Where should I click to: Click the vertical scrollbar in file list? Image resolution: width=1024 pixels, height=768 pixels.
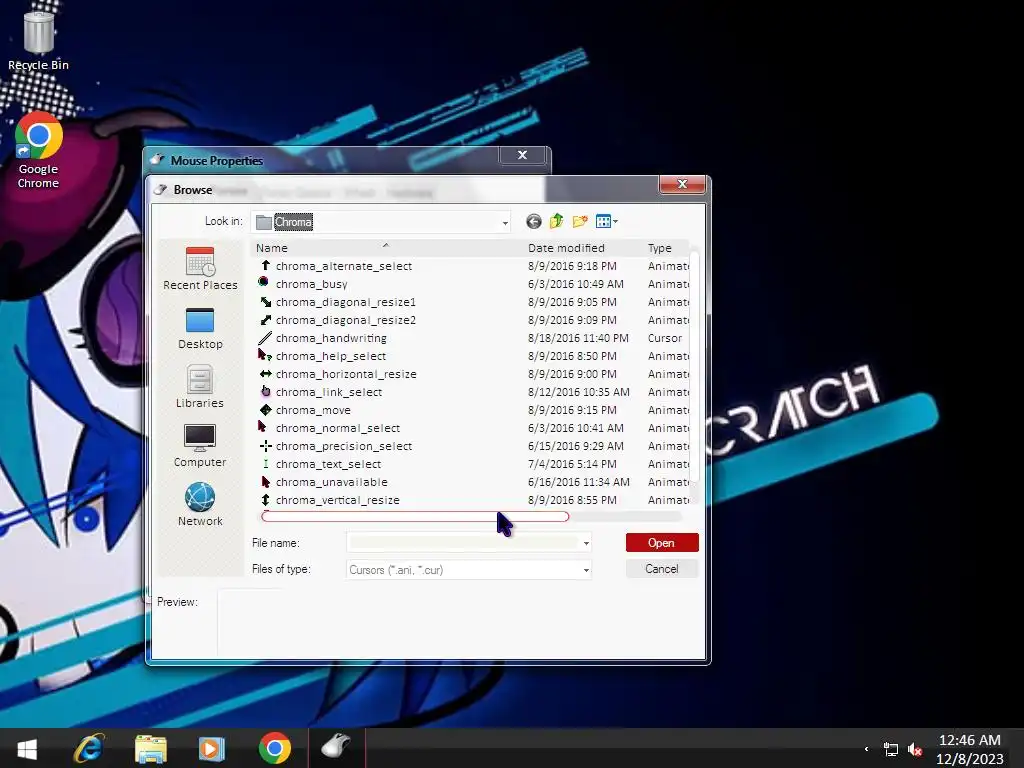coord(694,366)
